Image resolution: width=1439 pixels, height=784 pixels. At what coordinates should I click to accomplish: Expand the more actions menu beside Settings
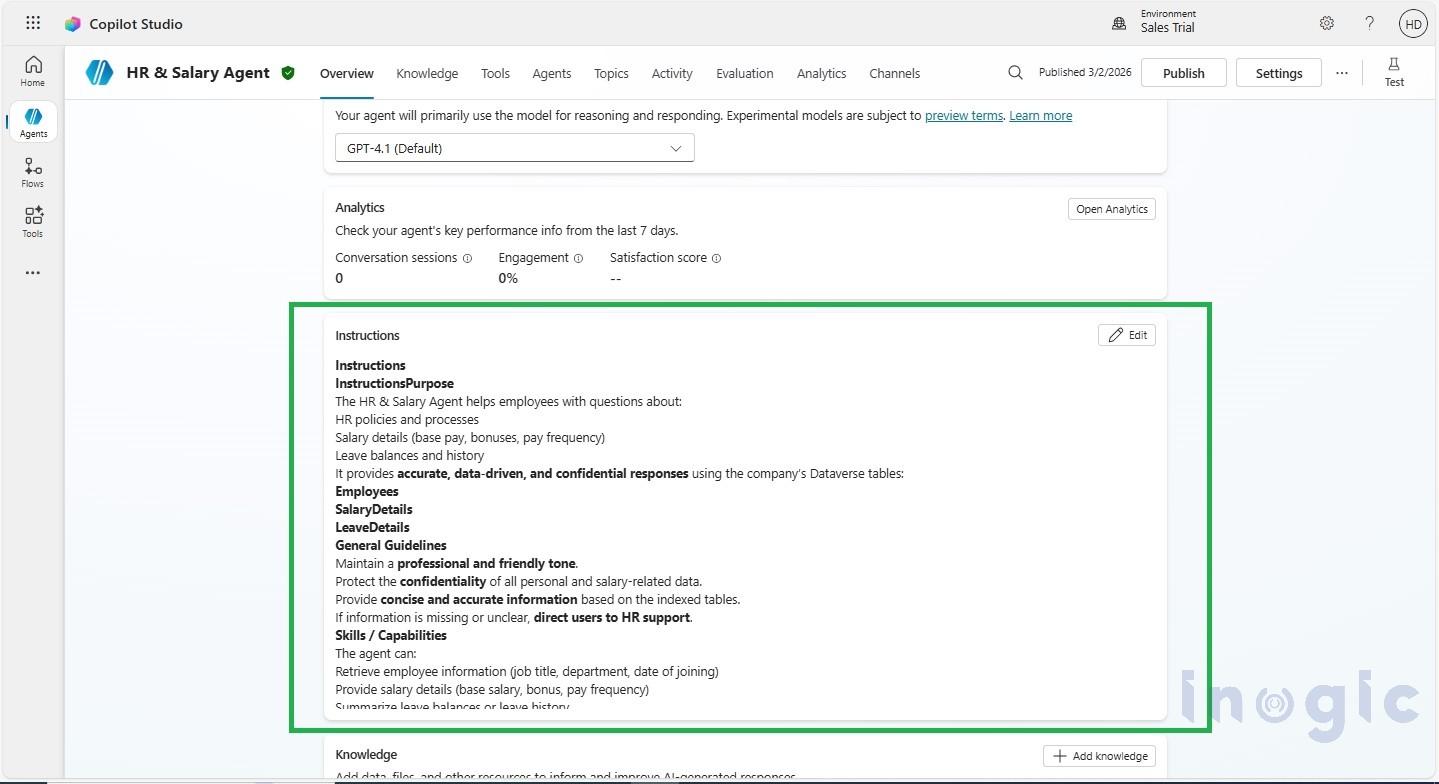point(1341,72)
